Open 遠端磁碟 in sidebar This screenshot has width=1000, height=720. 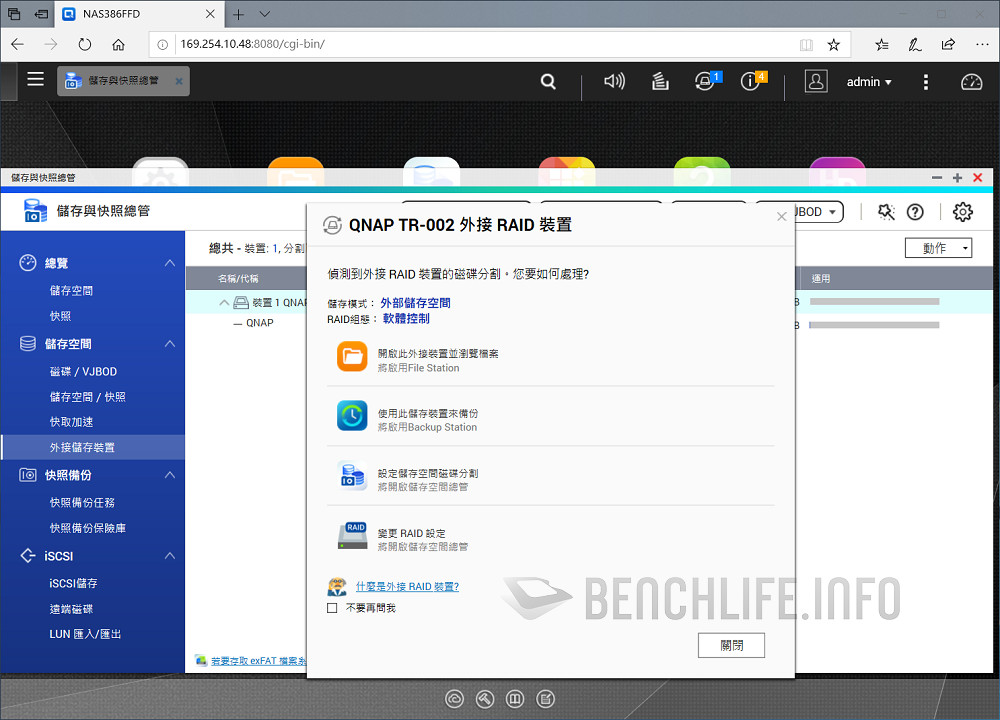pyautogui.click(x=71, y=608)
